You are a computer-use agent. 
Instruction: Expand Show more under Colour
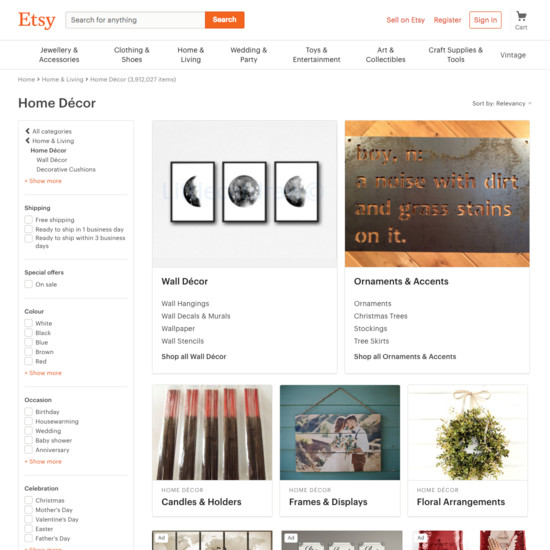43,373
